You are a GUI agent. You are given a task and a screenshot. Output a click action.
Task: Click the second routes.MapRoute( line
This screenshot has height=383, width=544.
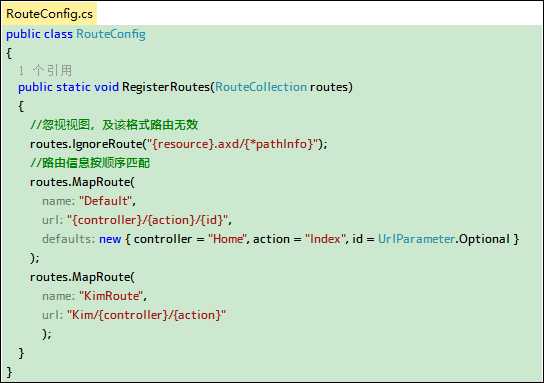(82, 277)
